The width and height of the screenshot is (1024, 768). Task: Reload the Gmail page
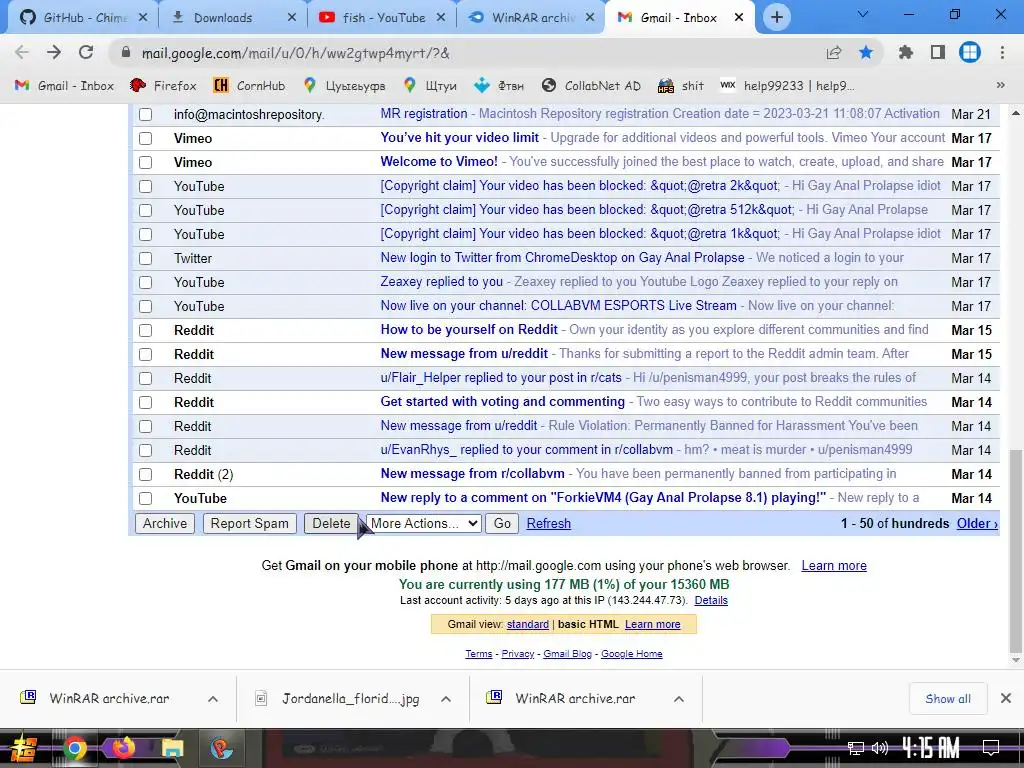pos(86,52)
